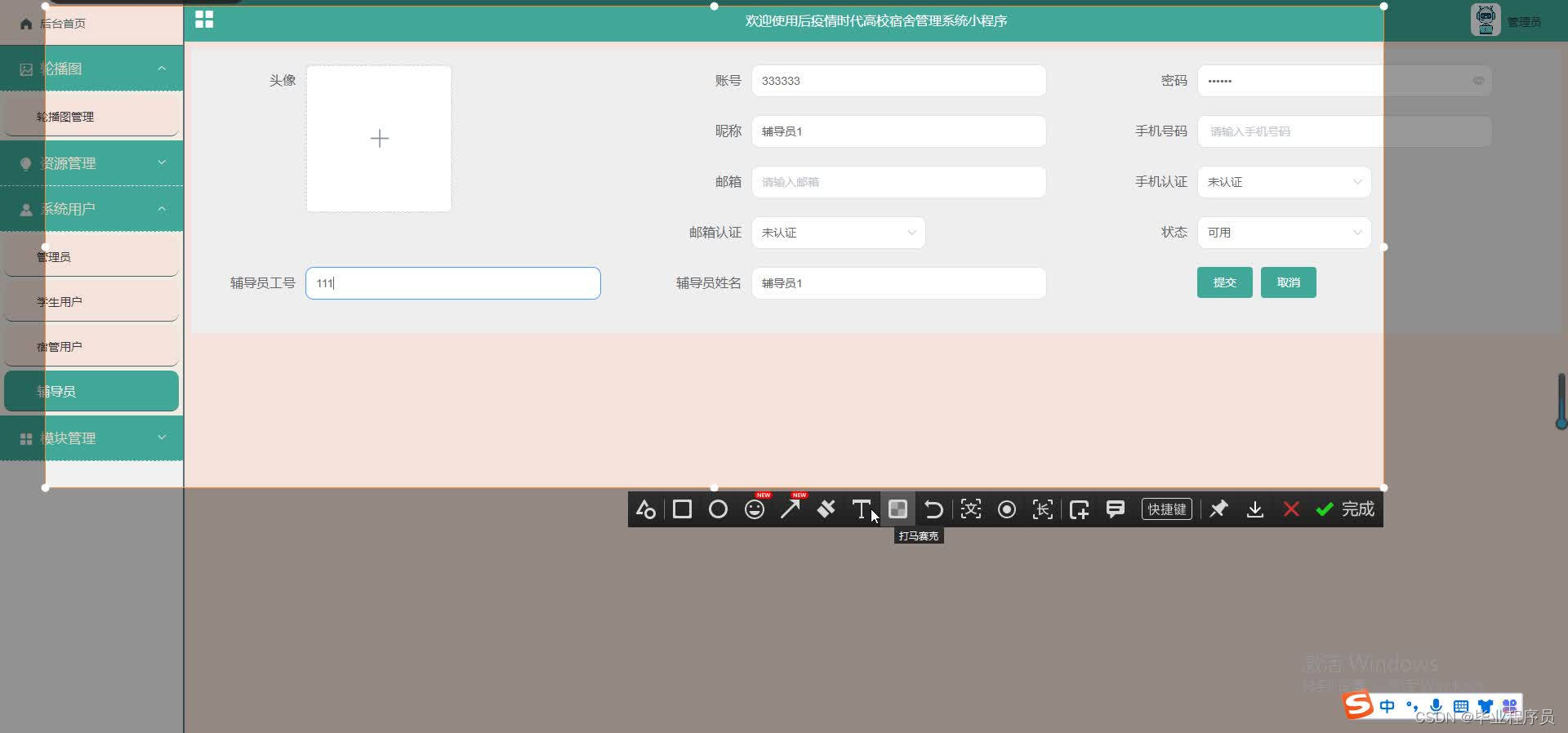Click the 辅导员姓名 input field
1568x733 pixels.
[898, 283]
